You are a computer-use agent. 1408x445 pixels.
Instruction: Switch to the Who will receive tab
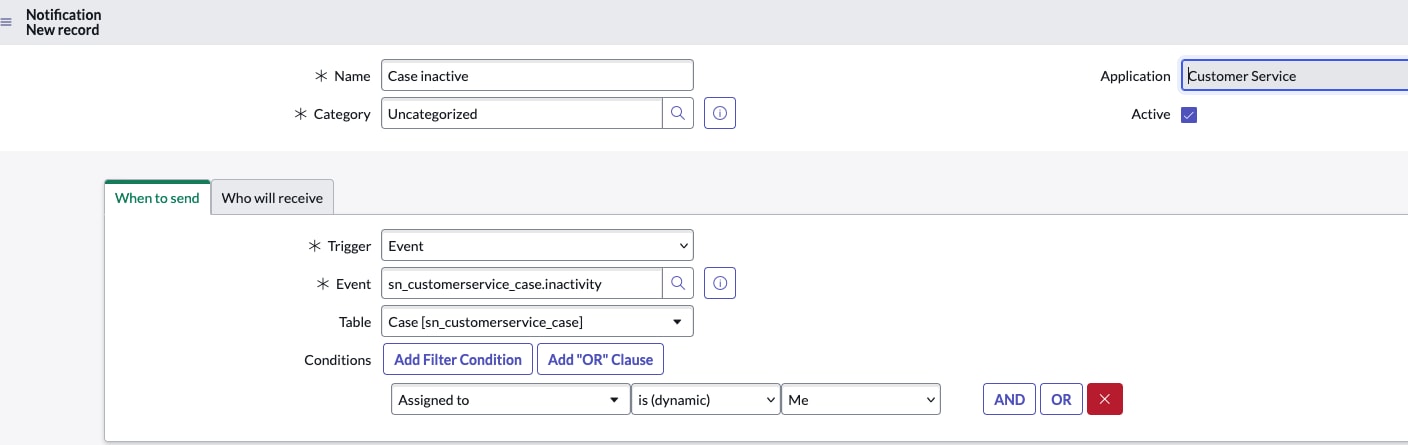[x=272, y=198]
